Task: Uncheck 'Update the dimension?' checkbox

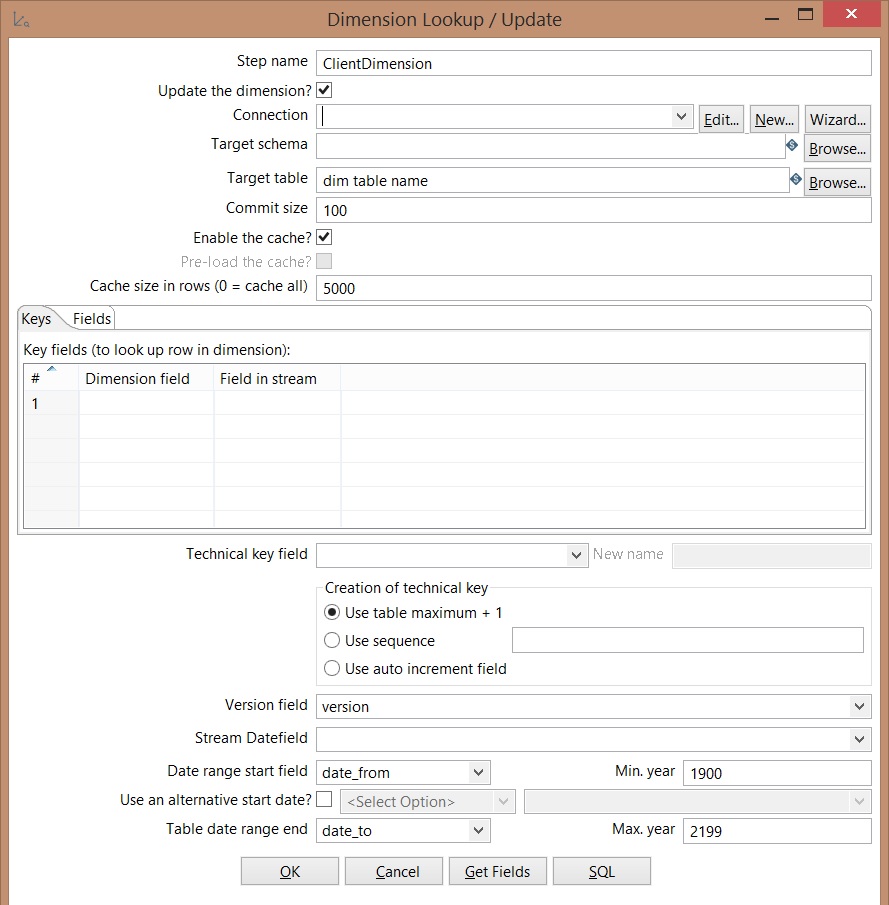Action: [x=324, y=90]
